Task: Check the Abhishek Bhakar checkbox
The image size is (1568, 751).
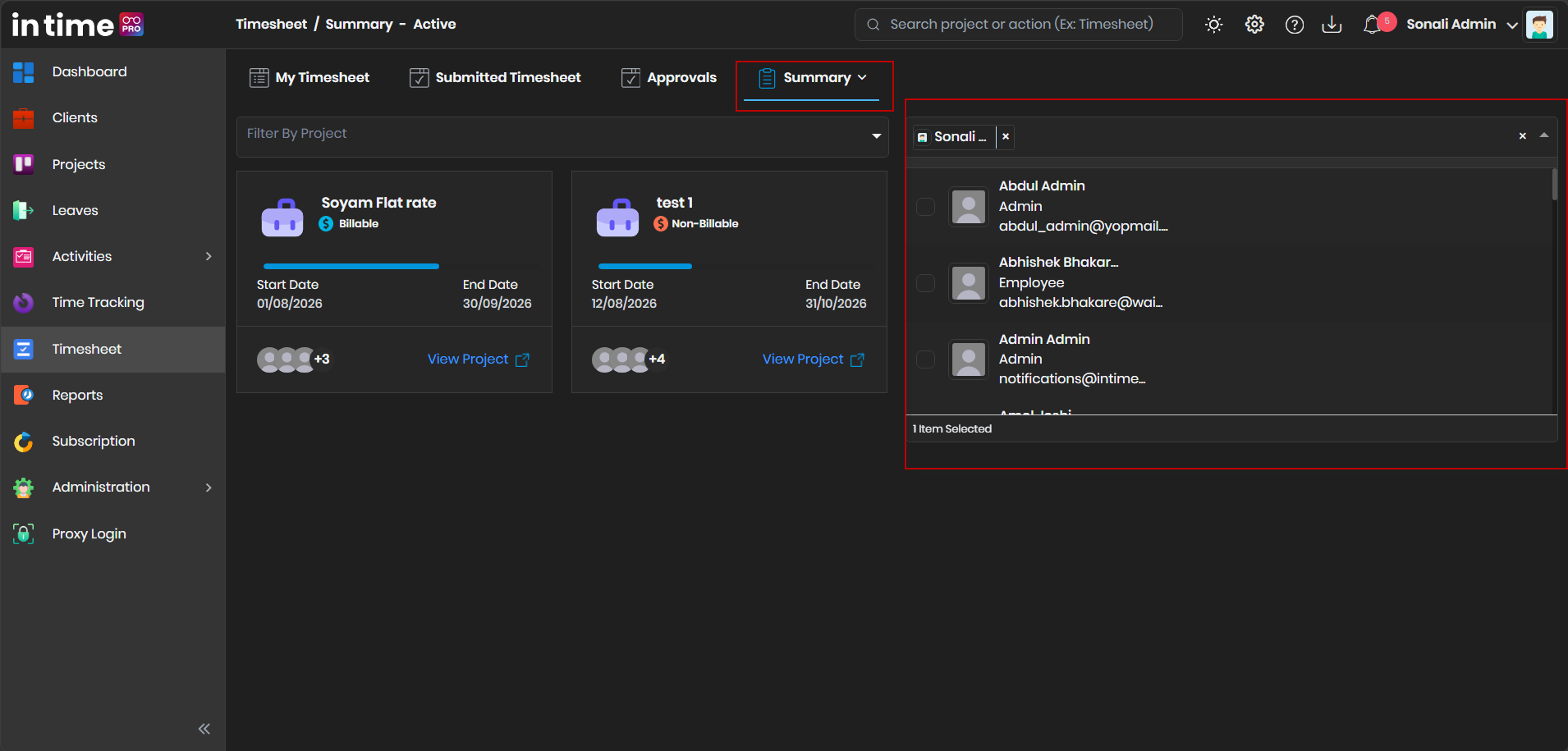Action: pos(925,283)
